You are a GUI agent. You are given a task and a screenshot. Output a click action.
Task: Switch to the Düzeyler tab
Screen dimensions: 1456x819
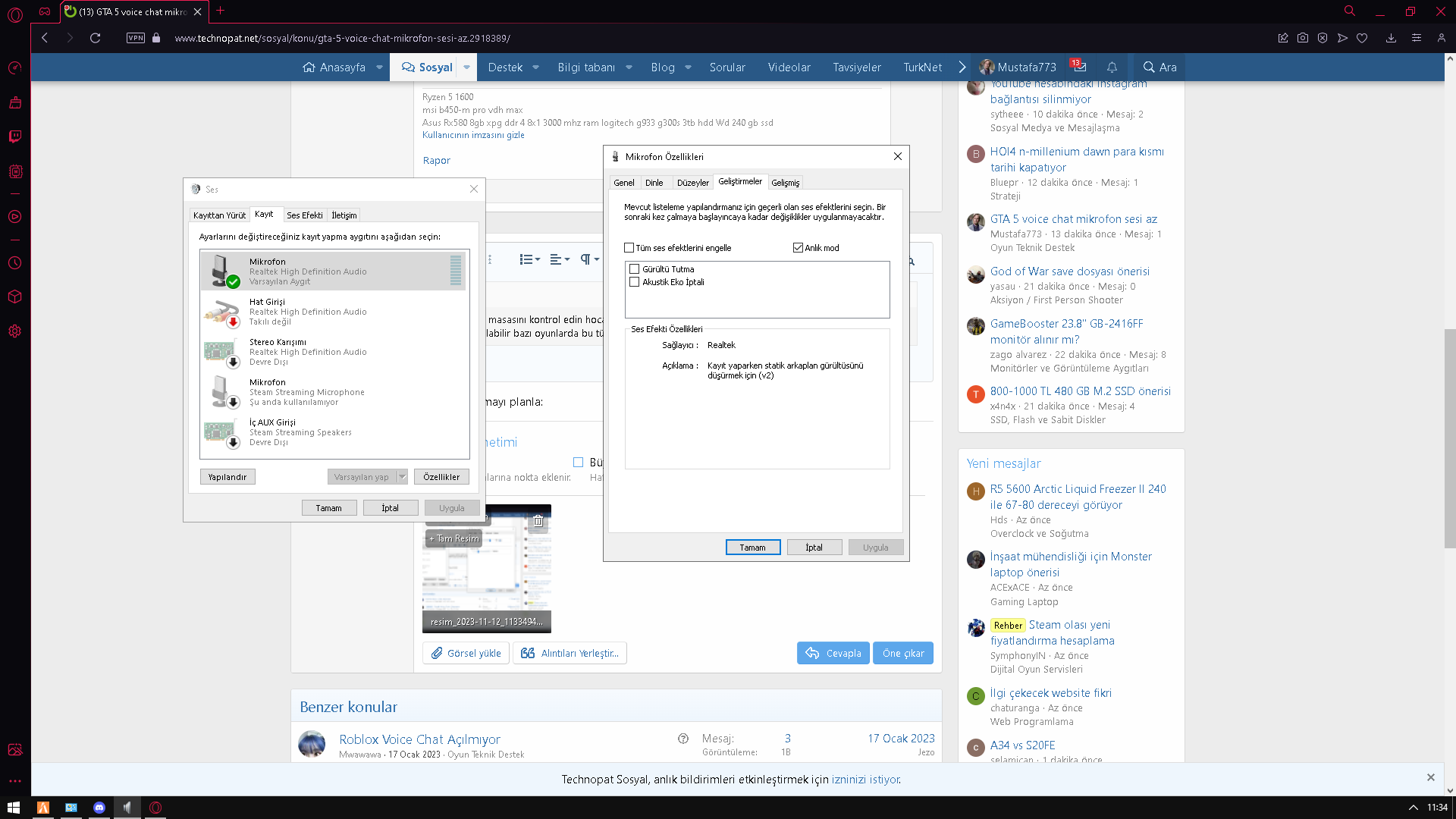[692, 183]
